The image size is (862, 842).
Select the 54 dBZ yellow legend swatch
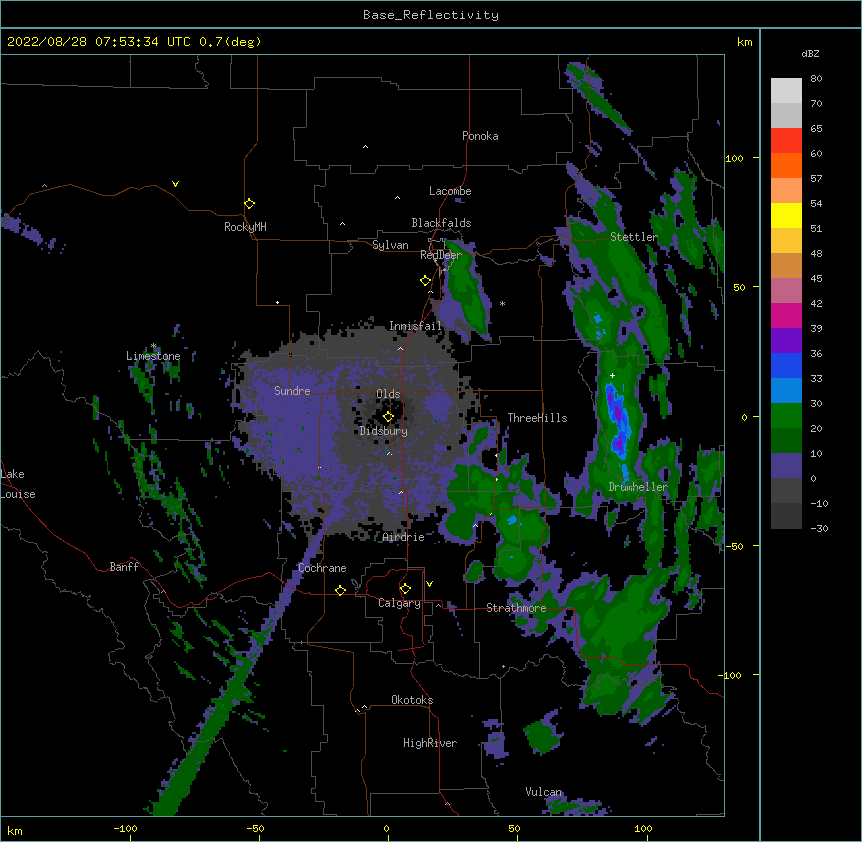[x=786, y=215]
